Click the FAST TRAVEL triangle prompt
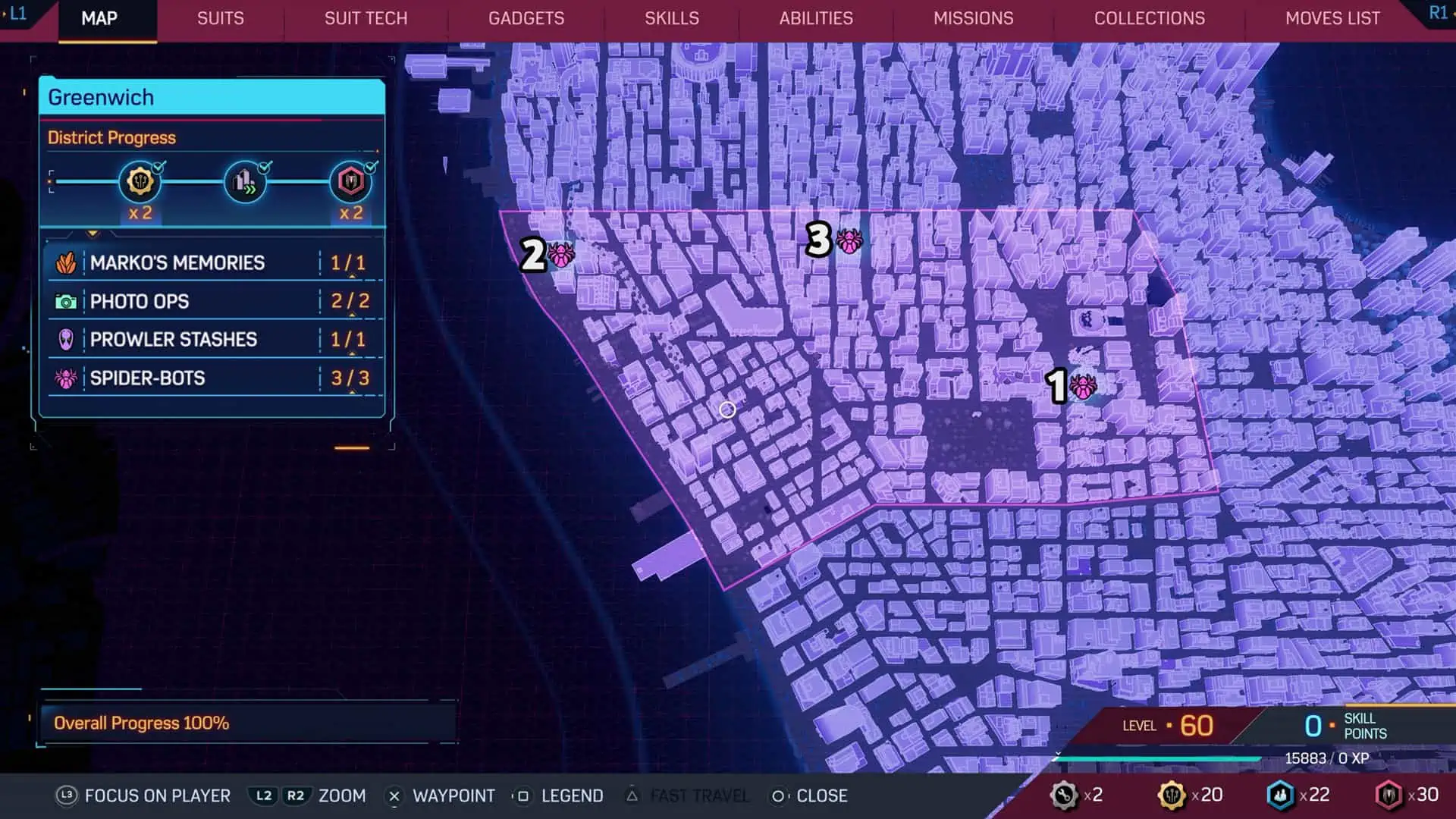 (x=686, y=795)
